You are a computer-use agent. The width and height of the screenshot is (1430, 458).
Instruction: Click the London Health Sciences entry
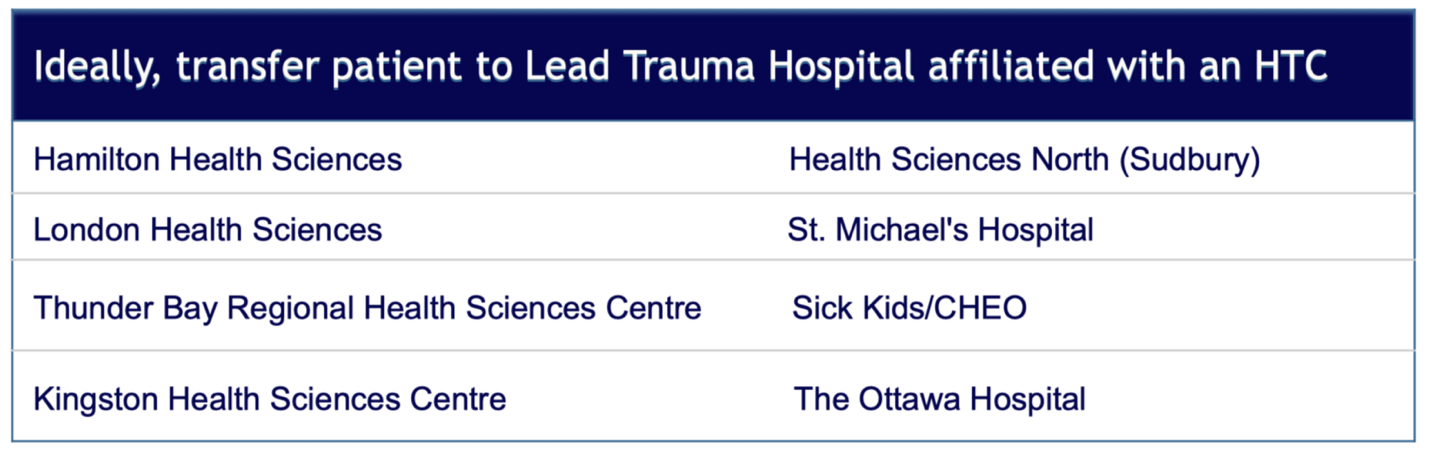pyautogui.click(x=208, y=230)
